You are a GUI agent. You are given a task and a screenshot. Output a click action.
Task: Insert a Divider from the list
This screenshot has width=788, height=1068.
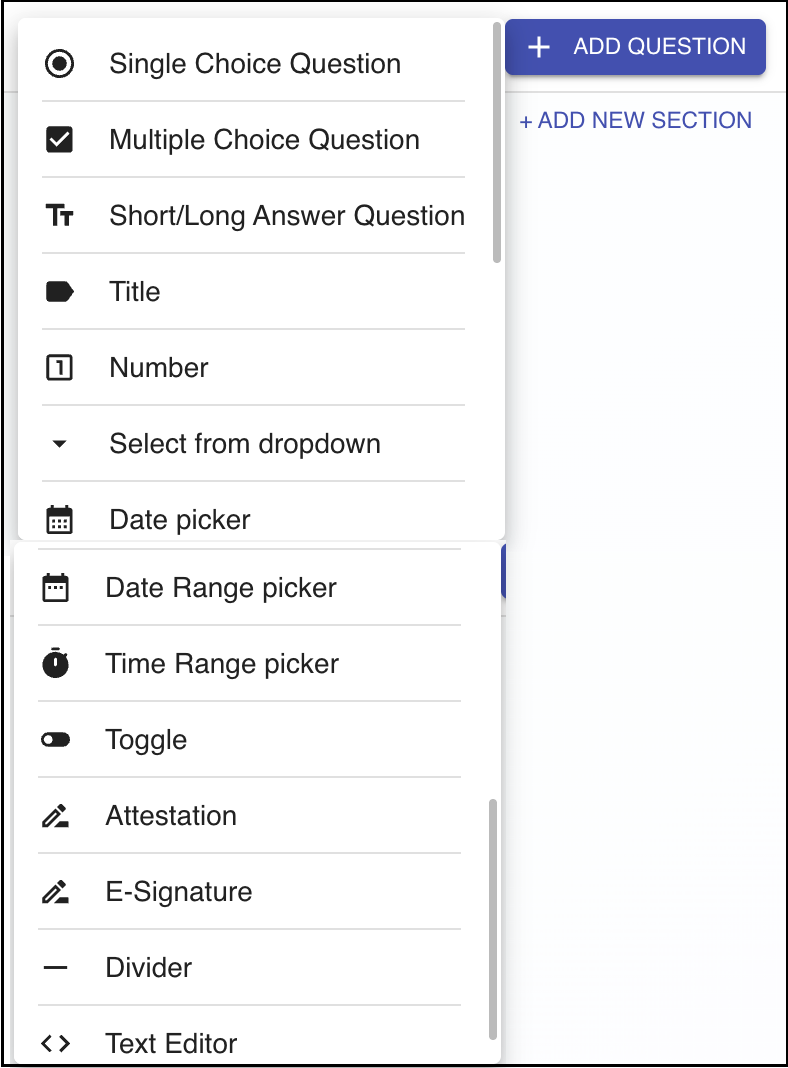[x=149, y=968]
